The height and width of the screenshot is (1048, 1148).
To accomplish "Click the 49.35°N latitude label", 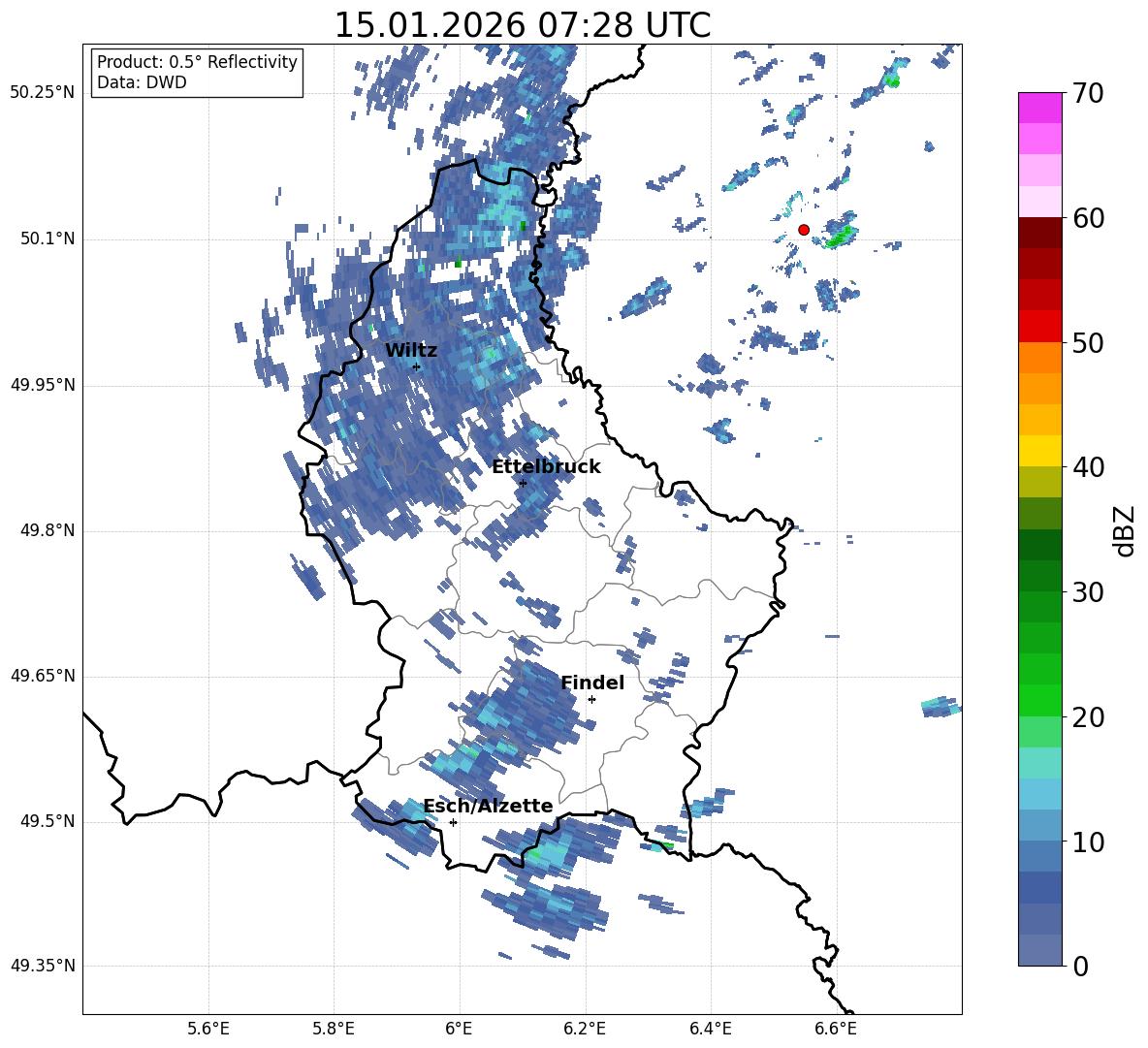I will click(43, 967).
